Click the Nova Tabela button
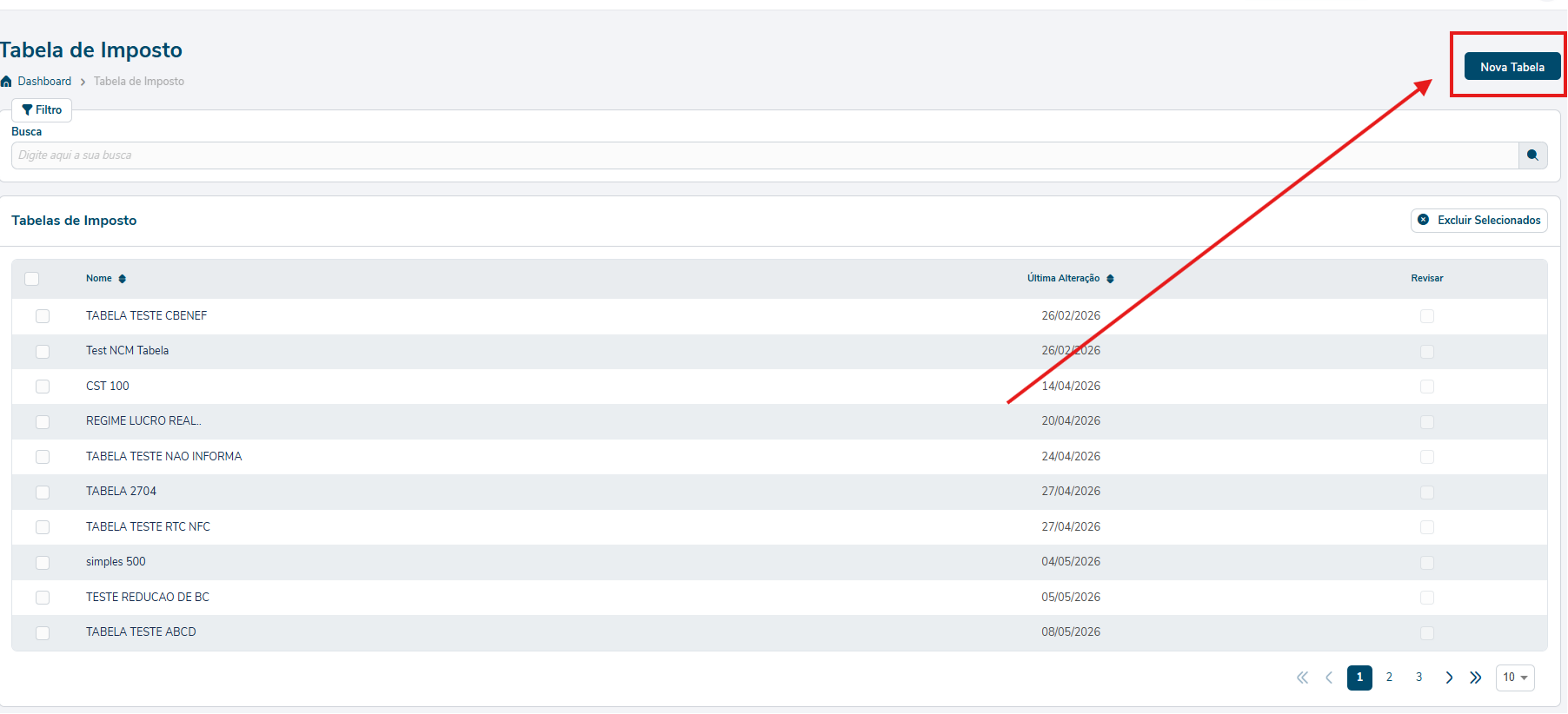1568x714 pixels. pos(1512,67)
